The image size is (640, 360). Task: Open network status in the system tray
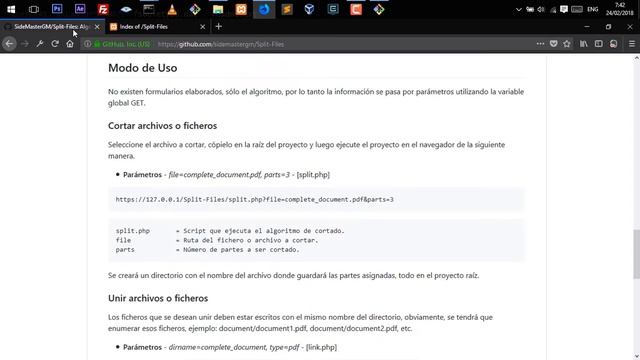click(x=553, y=9)
